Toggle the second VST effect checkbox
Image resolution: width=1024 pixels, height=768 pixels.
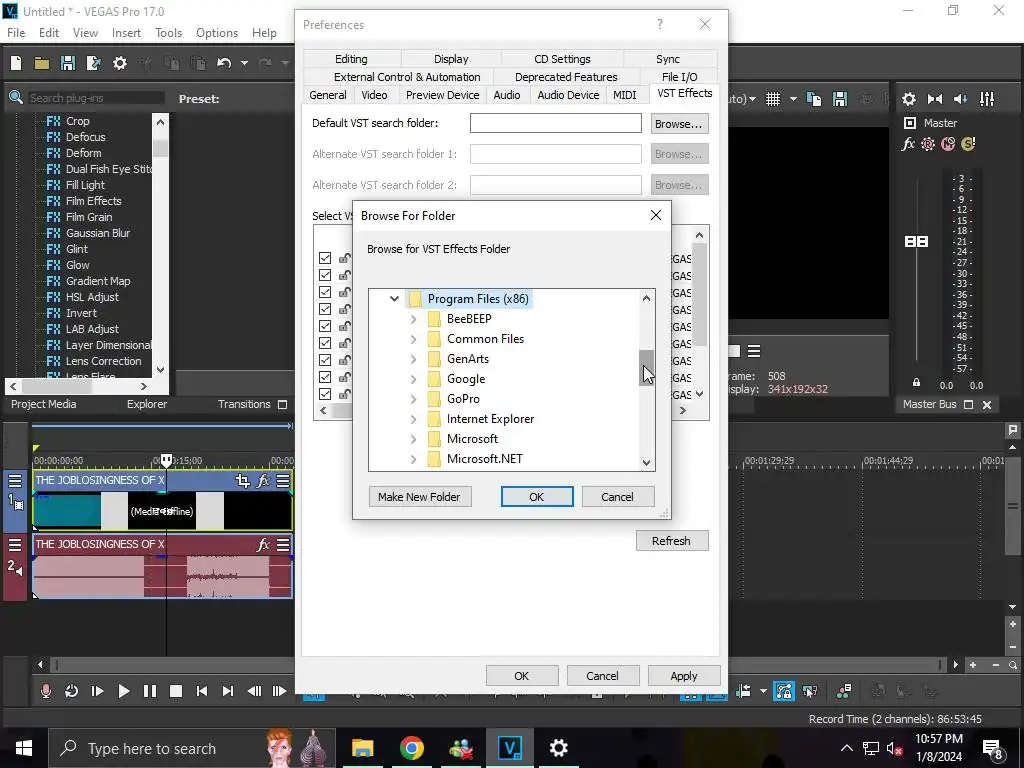(325, 275)
